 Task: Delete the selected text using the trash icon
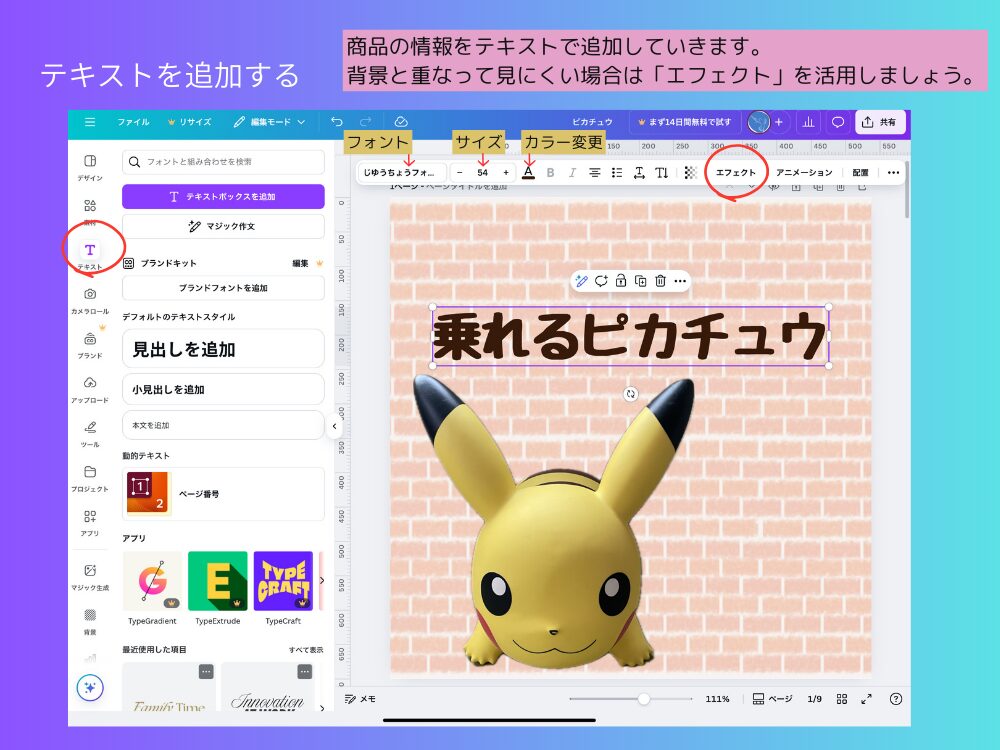(660, 281)
